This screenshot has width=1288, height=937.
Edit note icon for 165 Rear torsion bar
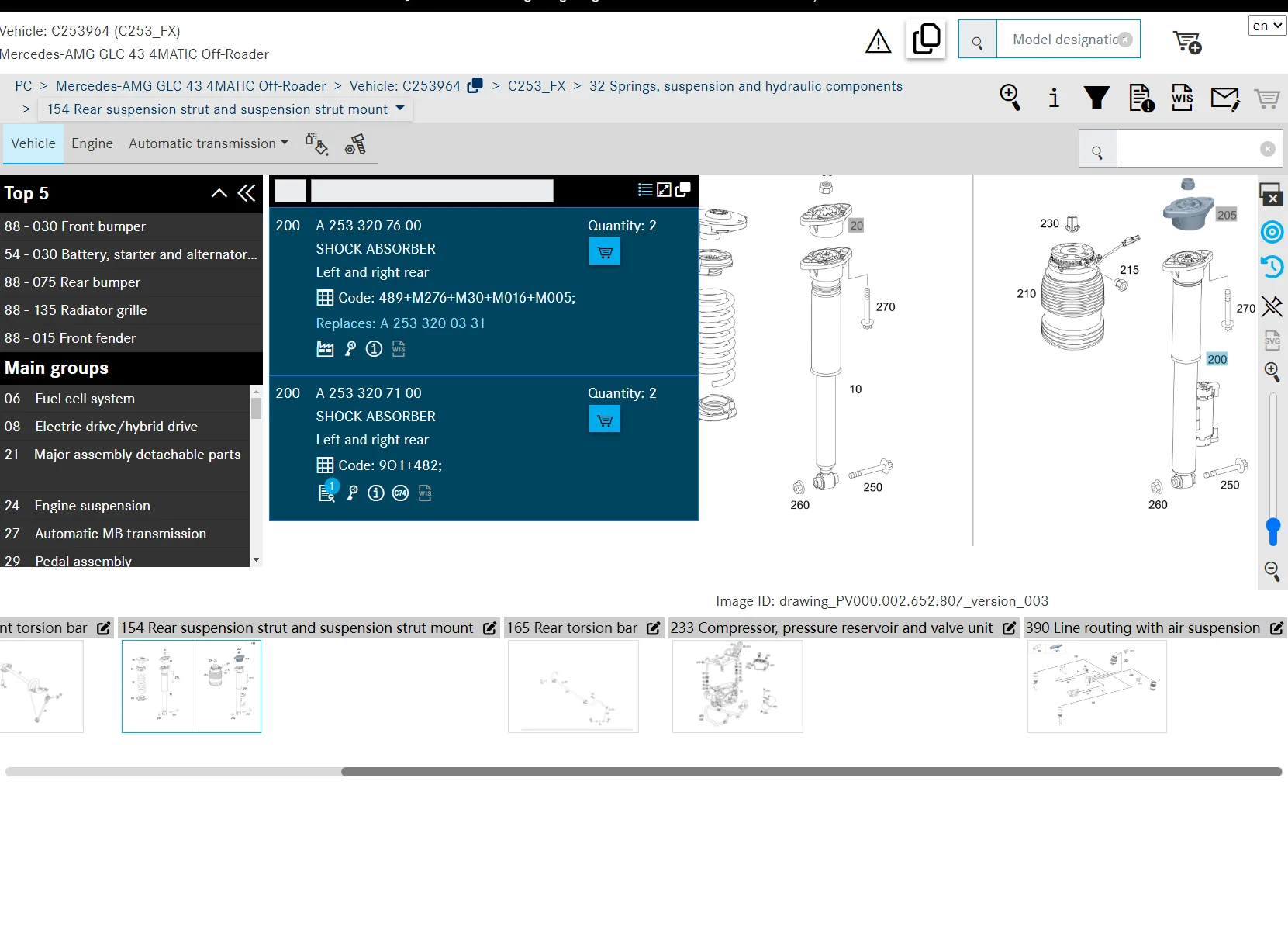tap(654, 628)
